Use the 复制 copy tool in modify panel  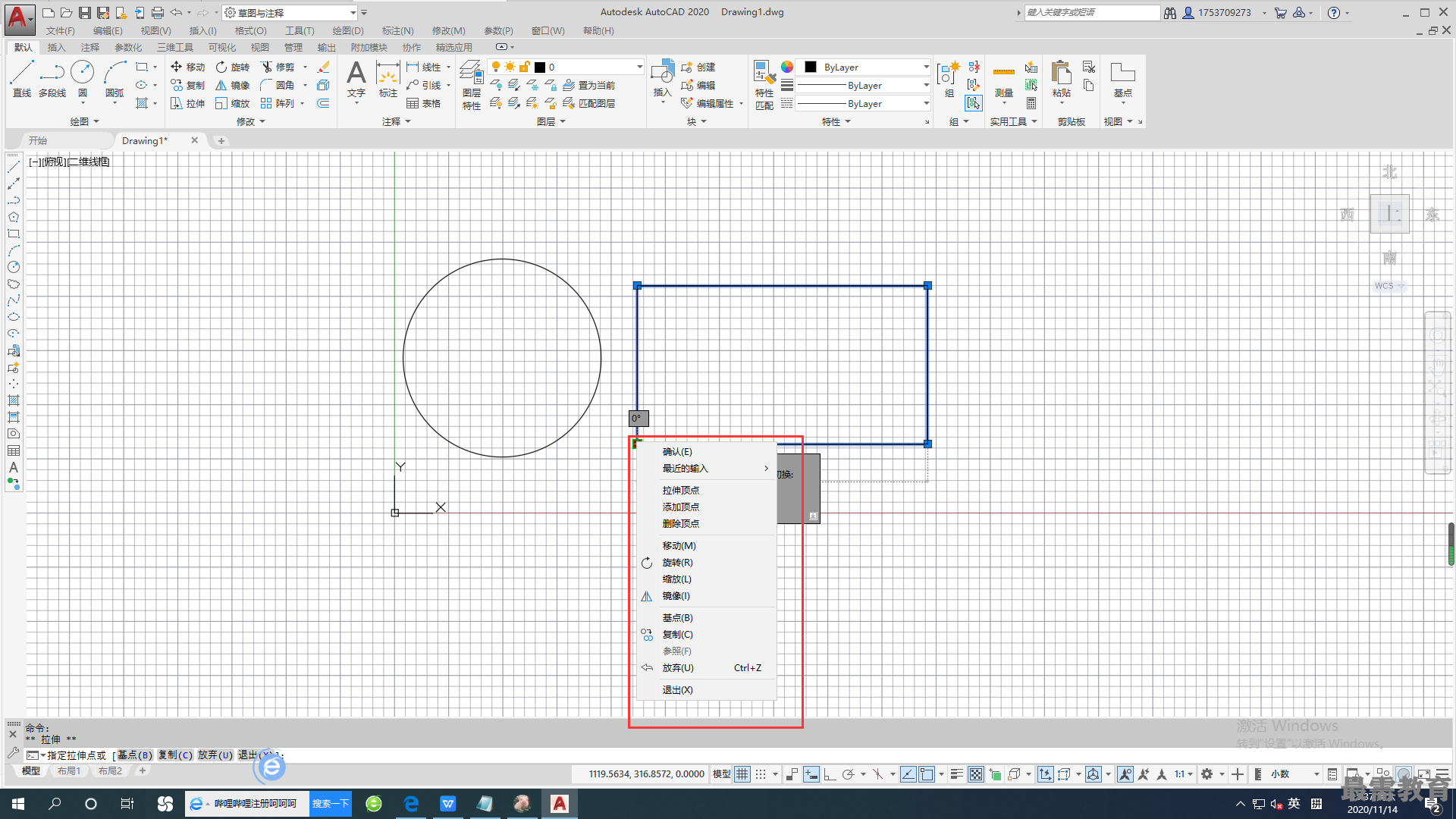point(188,85)
